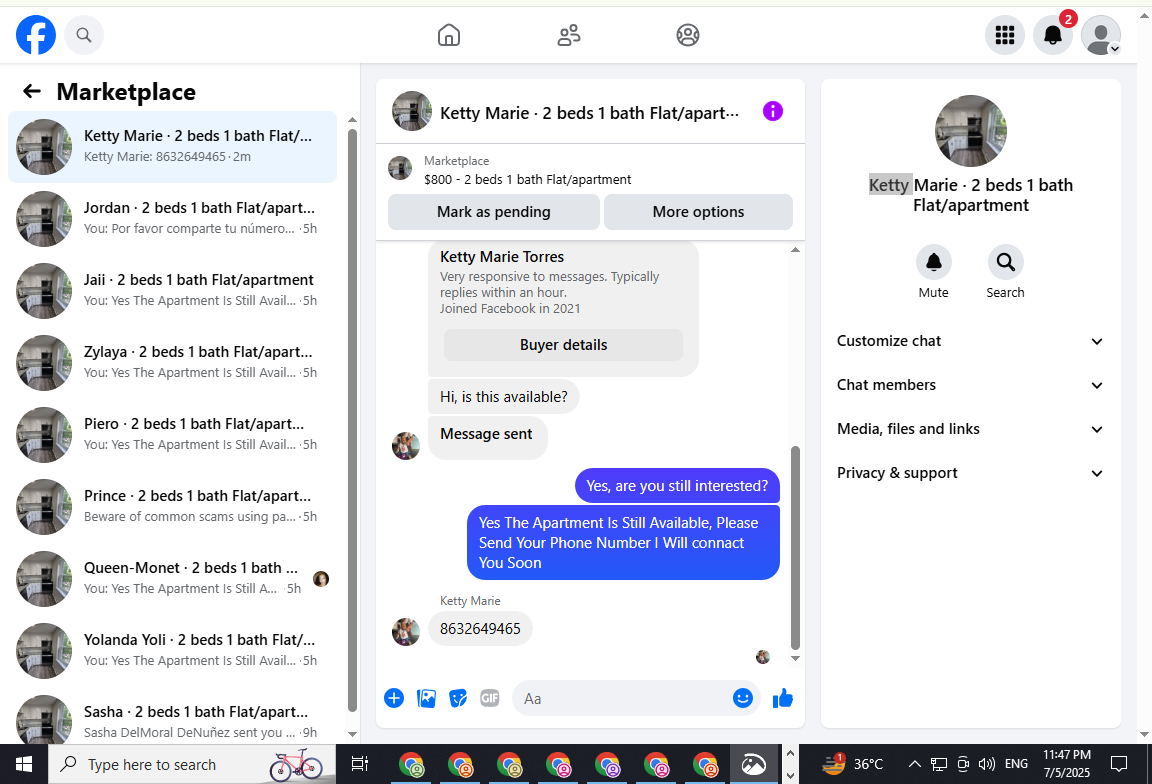Click the $800 listing thumbnail under Marketplace
Image resolution: width=1152 pixels, height=784 pixels.
point(400,168)
